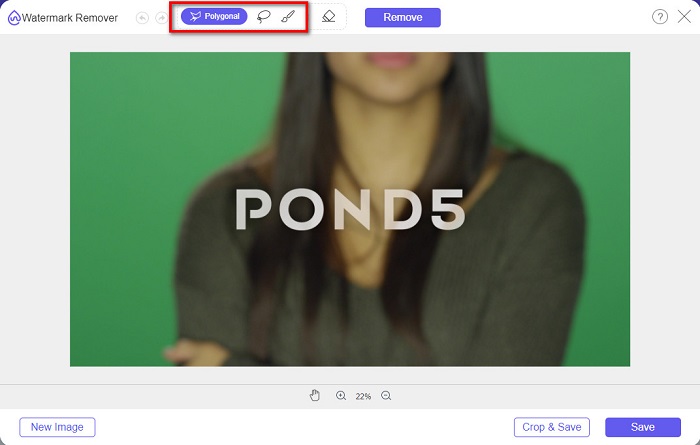Click the Remove button
700x445 pixels.
point(403,17)
